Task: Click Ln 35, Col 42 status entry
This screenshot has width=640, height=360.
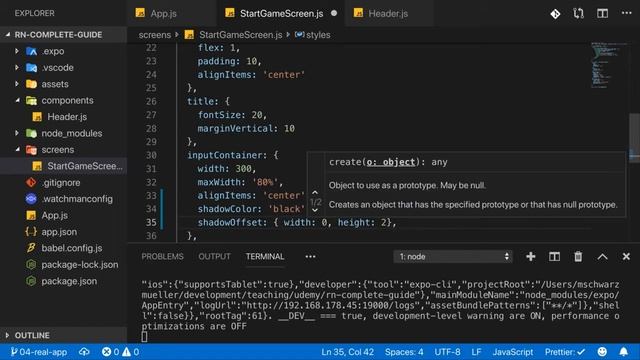Action: 347,351
